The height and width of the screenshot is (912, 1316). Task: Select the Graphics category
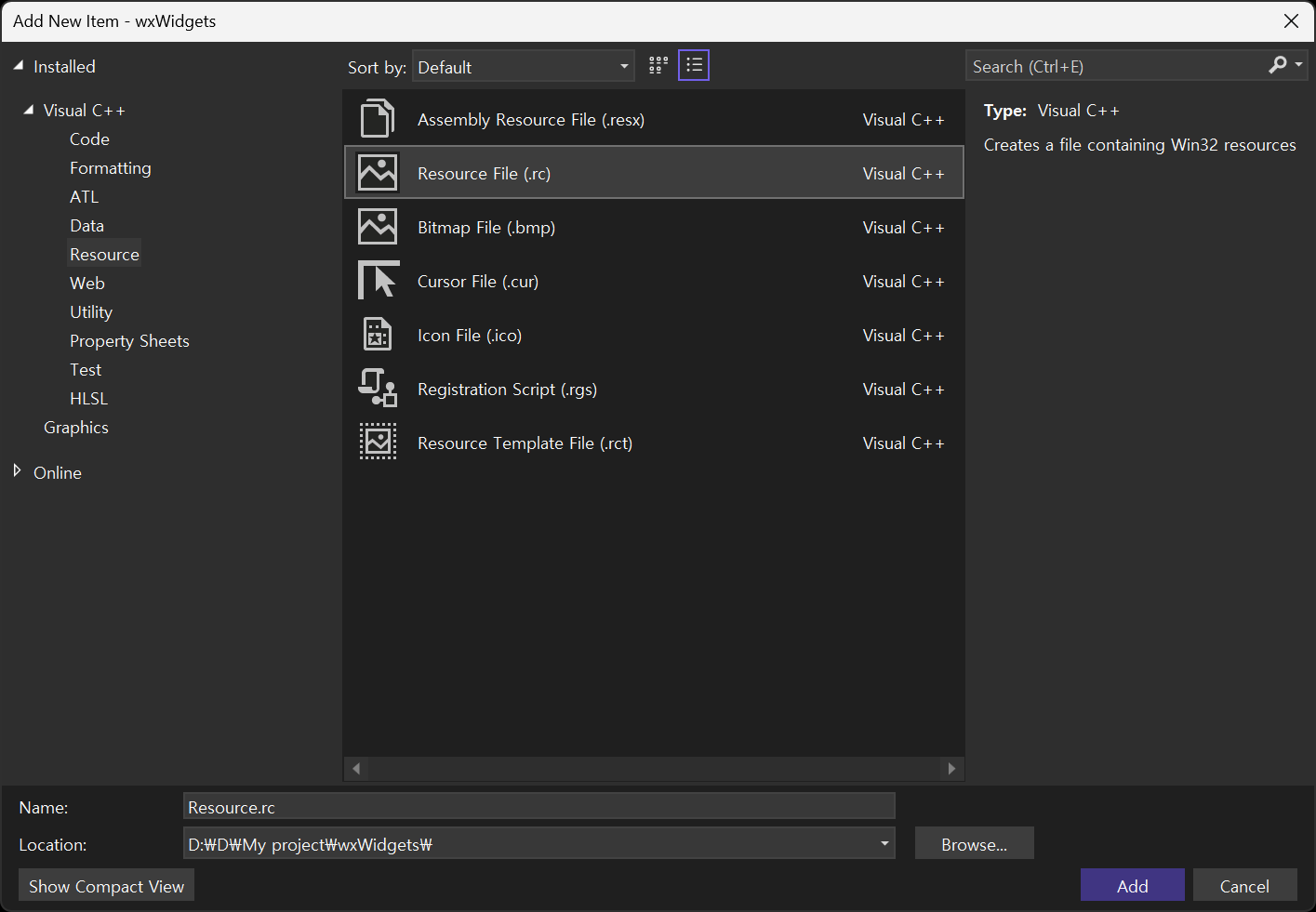(x=76, y=428)
